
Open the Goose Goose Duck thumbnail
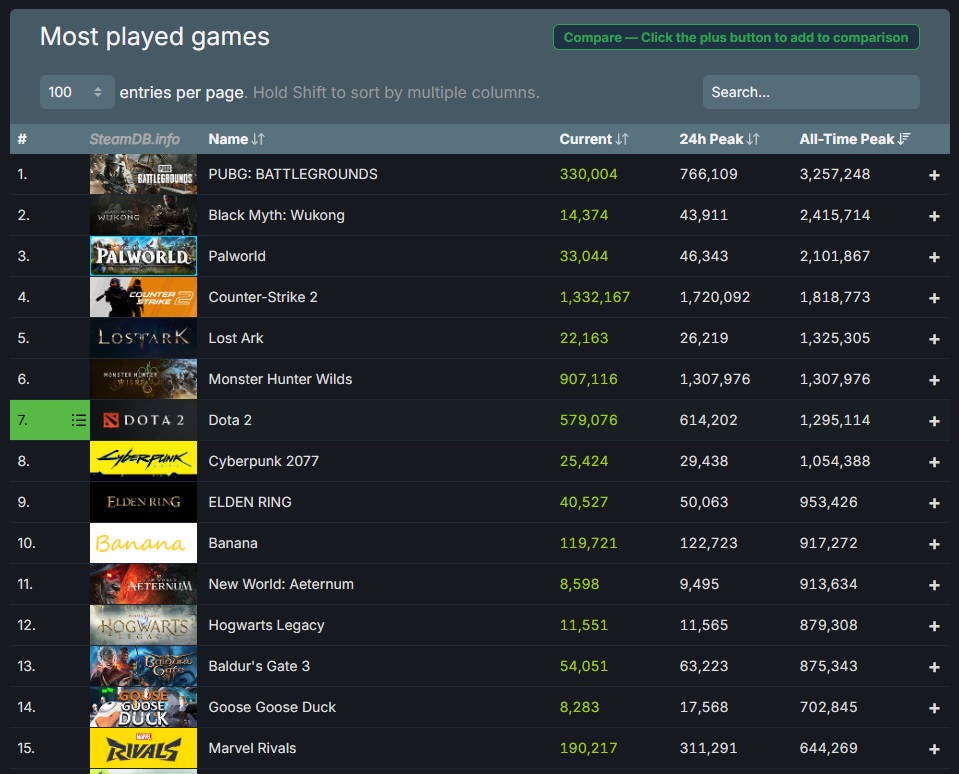pyautogui.click(x=143, y=707)
